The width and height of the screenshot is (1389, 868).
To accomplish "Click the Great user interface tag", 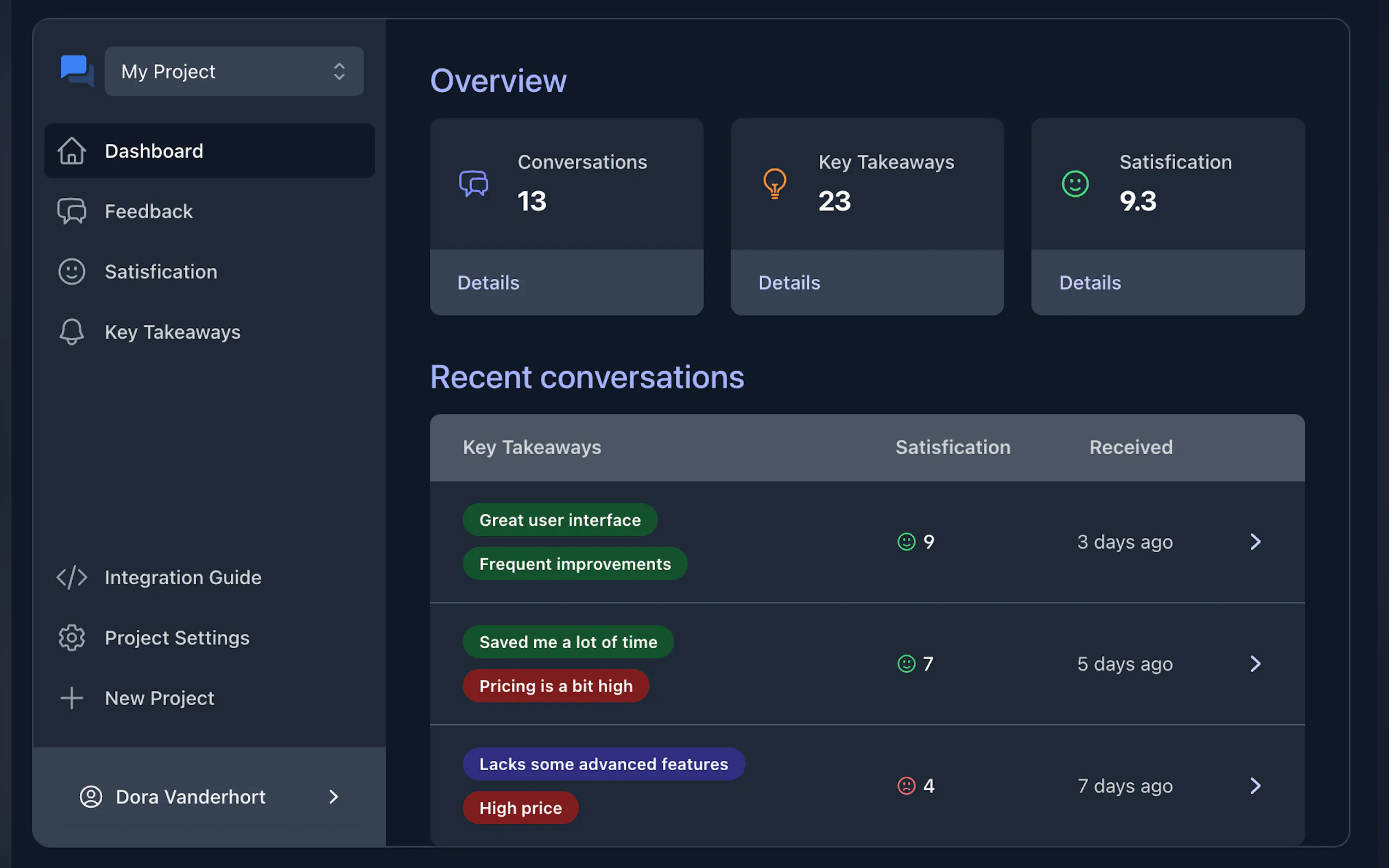I will 559,519.
